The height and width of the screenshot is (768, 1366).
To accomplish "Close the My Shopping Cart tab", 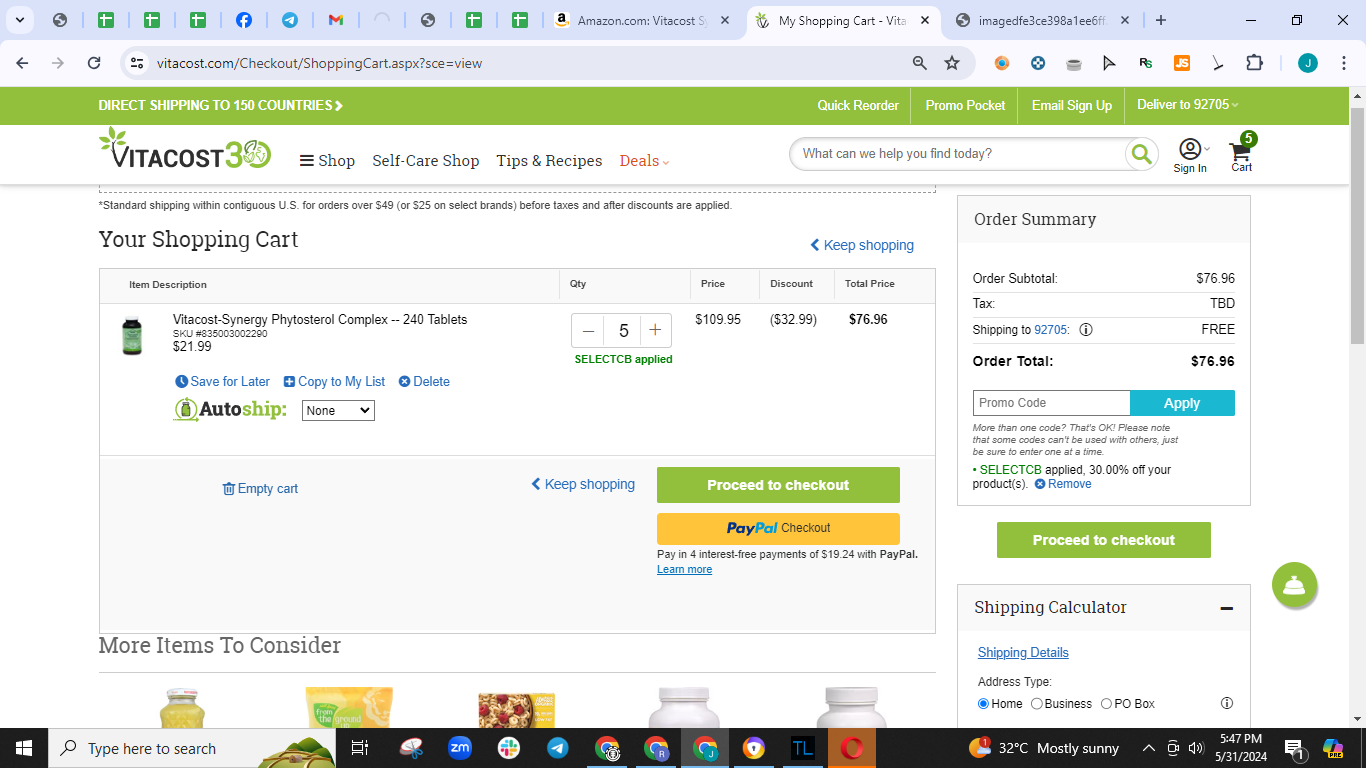I will 926,20.
